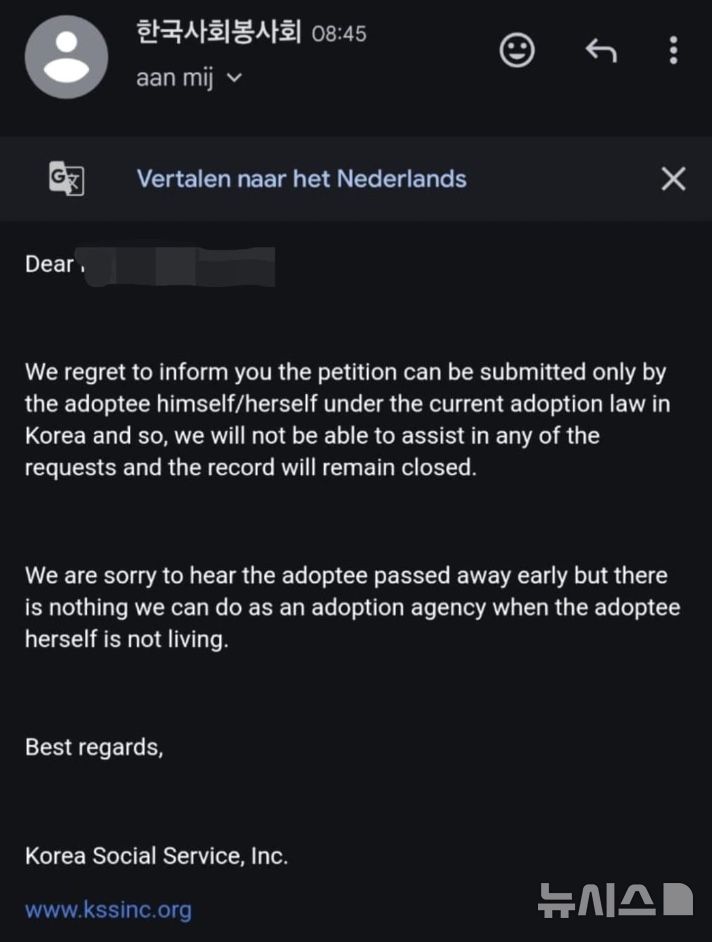The image size is (712, 942).
Task: Click 'Vertalen naar het Nederlands' link
Action: (x=302, y=179)
